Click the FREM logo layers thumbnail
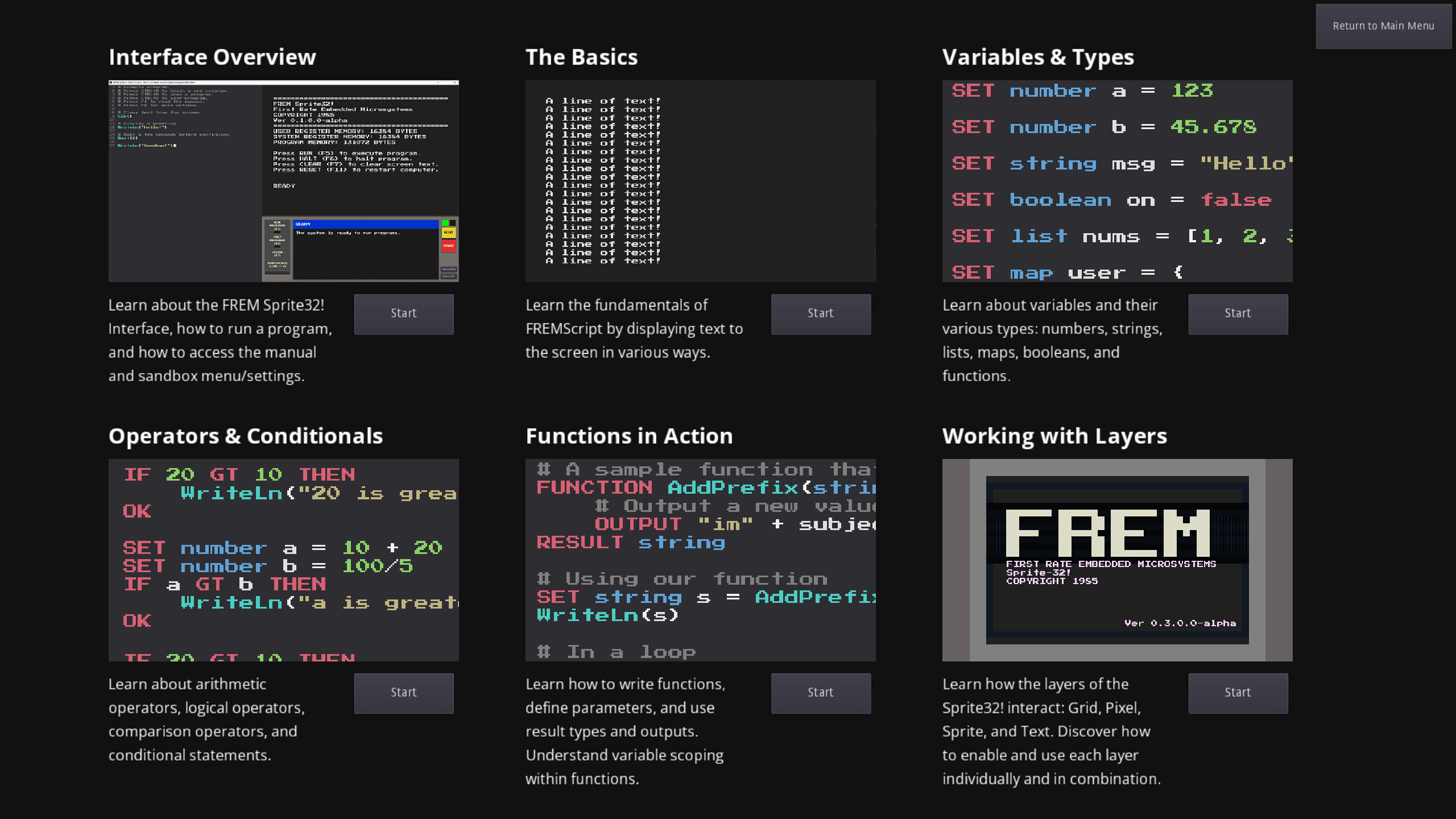This screenshot has height=819, width=1456. pos(1117,560)
